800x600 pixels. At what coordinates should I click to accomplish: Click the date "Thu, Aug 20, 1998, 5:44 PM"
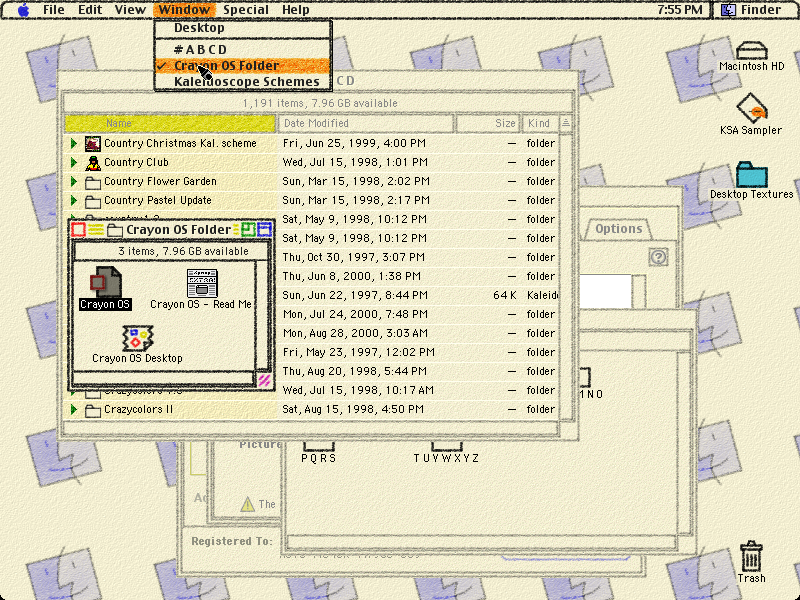pos(355,371)
